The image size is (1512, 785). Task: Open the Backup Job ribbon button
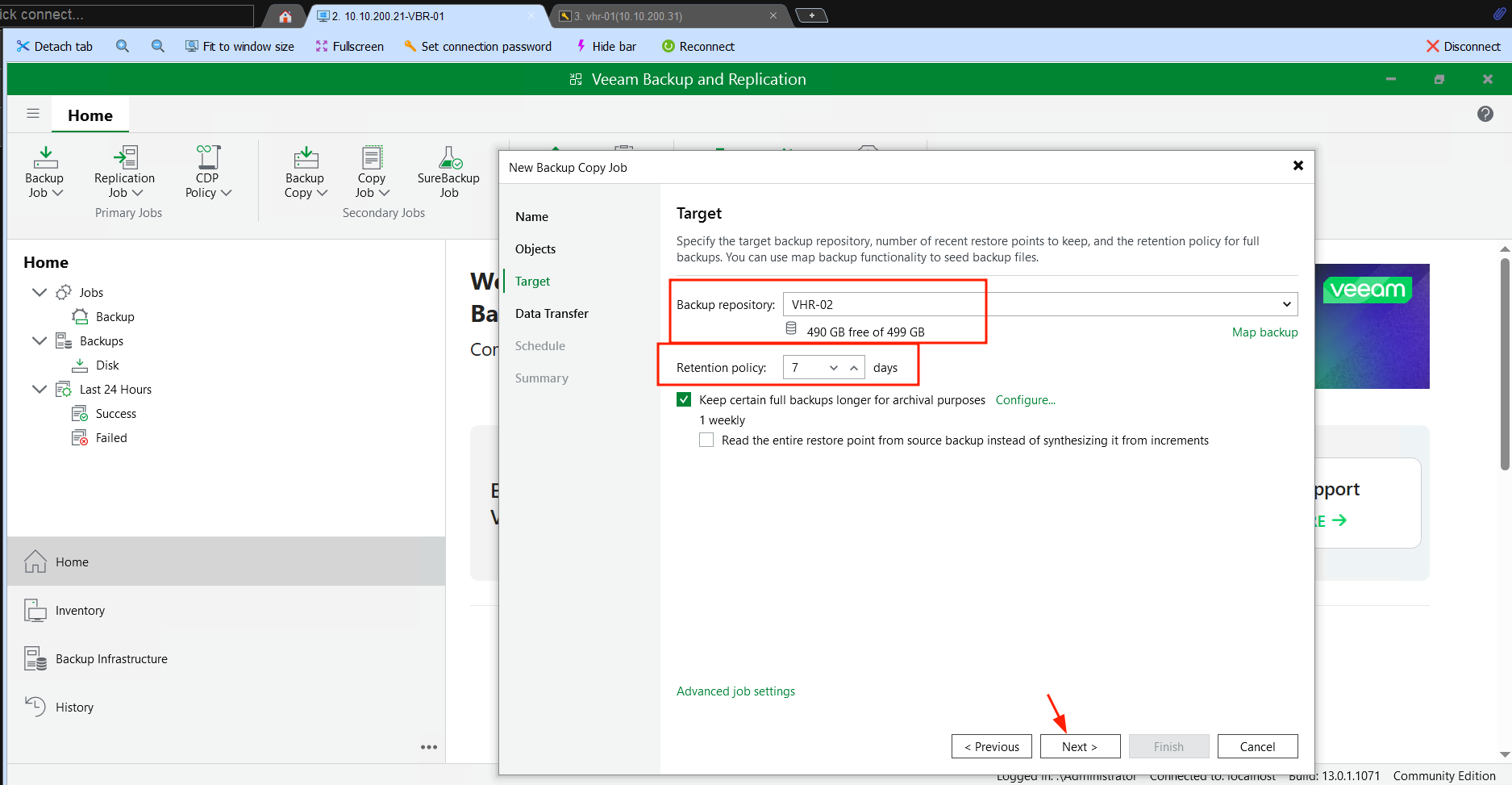coord(44,172)
